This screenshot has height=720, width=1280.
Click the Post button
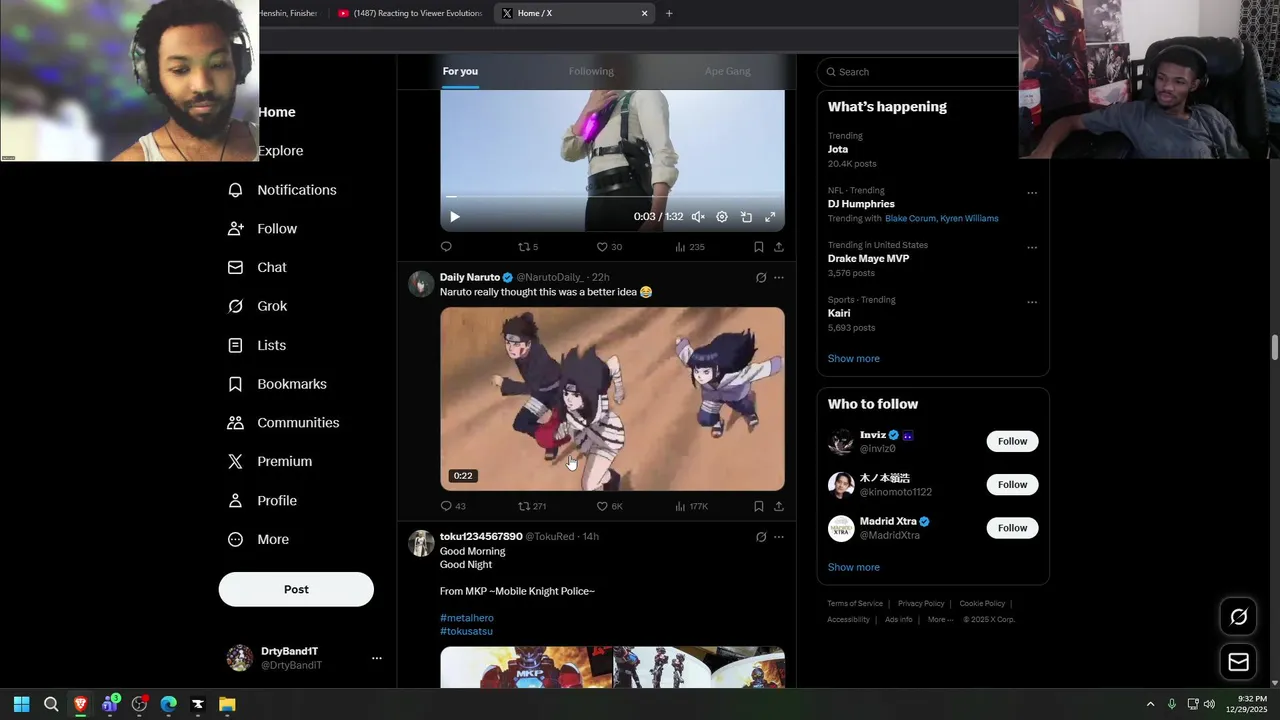click(x=296, y=589)
